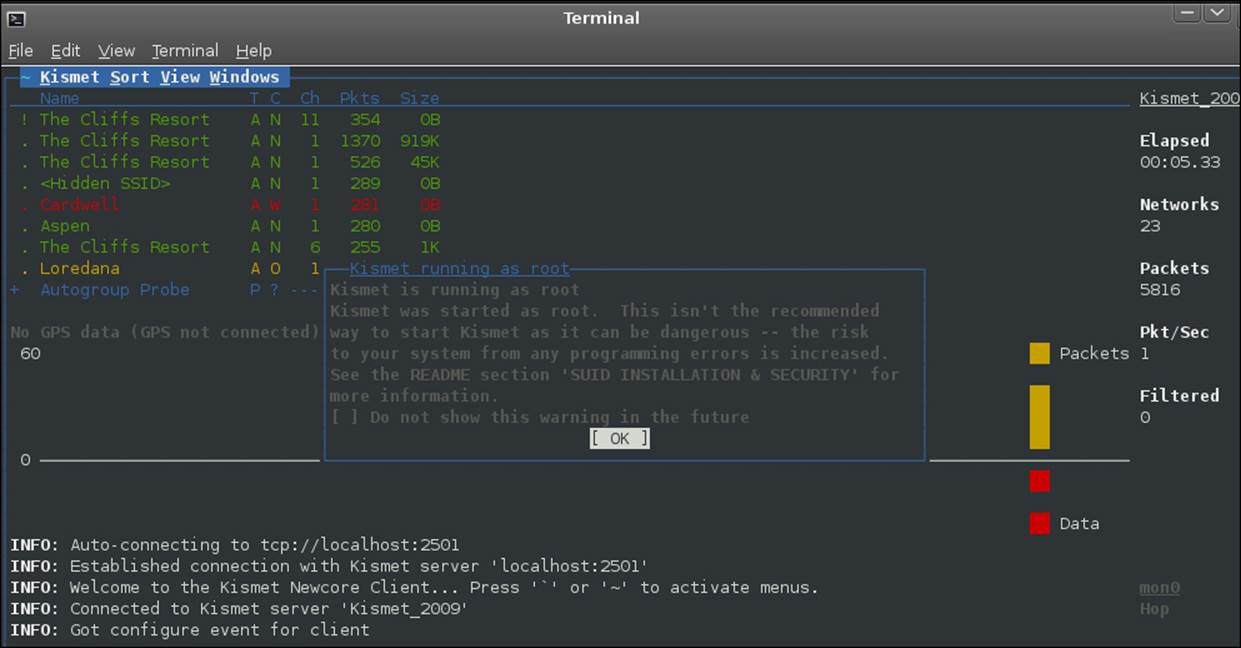Viewport: 1241px width, 648px height.
Task: Minimize the Terminal window
Action: [x=1187, y=13]
